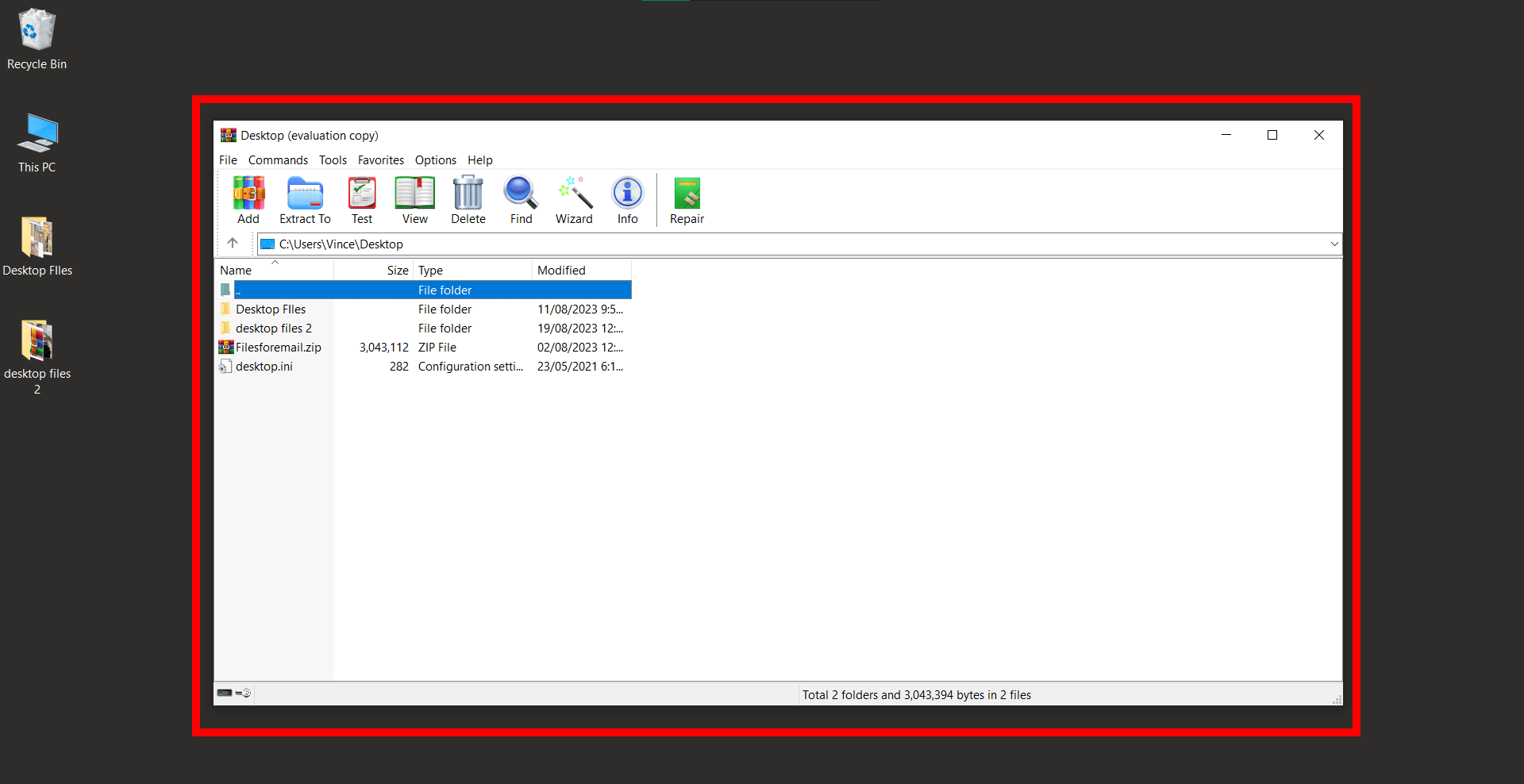The width and height of the screenshot is (1524, 784).
Task: Open the Commands menu
Action: [278, 159]
